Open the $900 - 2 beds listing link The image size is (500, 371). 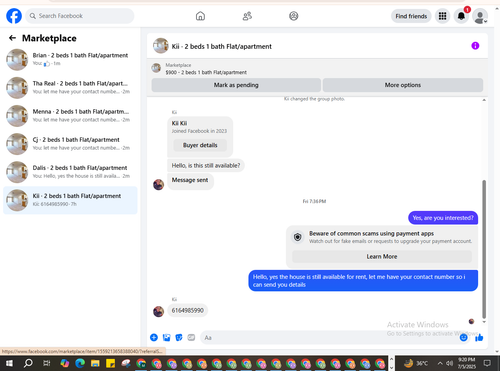coord(206,72)
